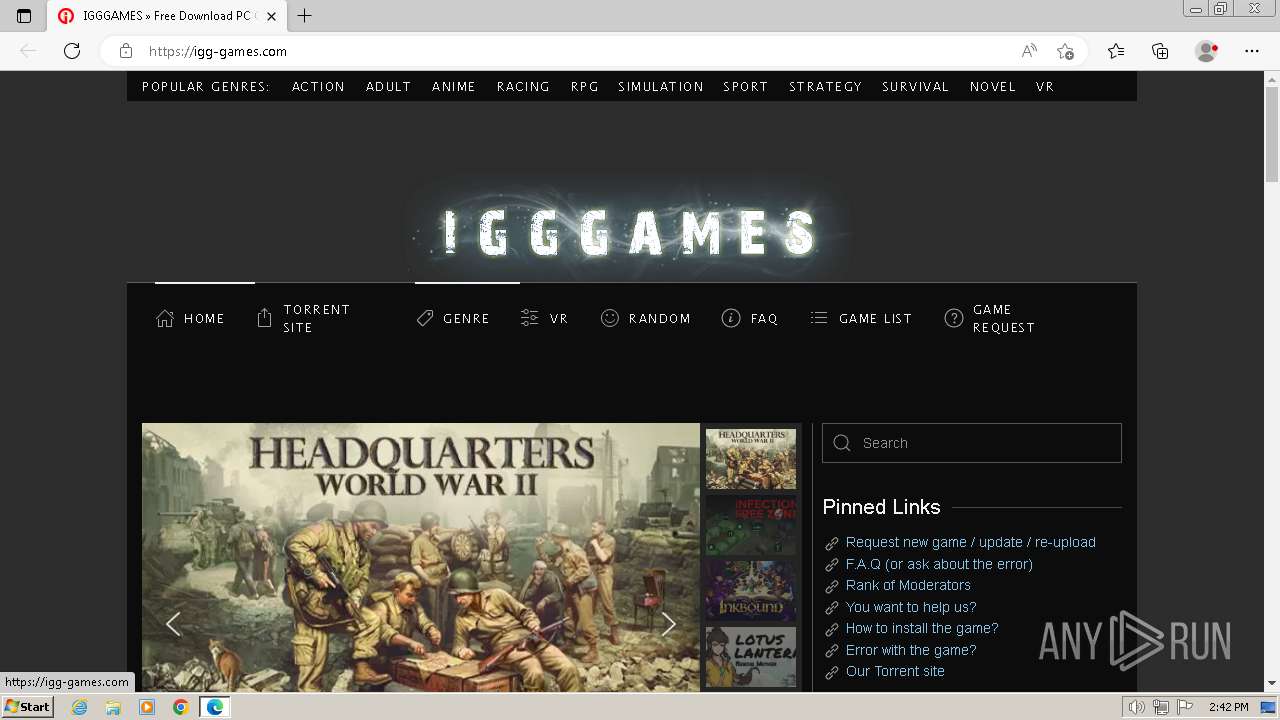Click the browser profile avatar
1280x720 pixels.
tap(1206, 51)
